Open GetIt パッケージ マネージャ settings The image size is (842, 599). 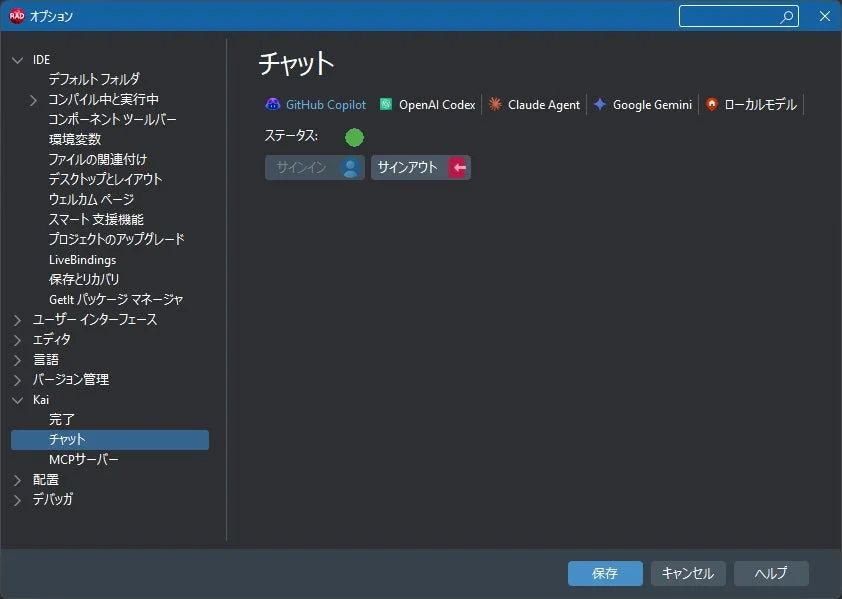[x=116, y=299]
